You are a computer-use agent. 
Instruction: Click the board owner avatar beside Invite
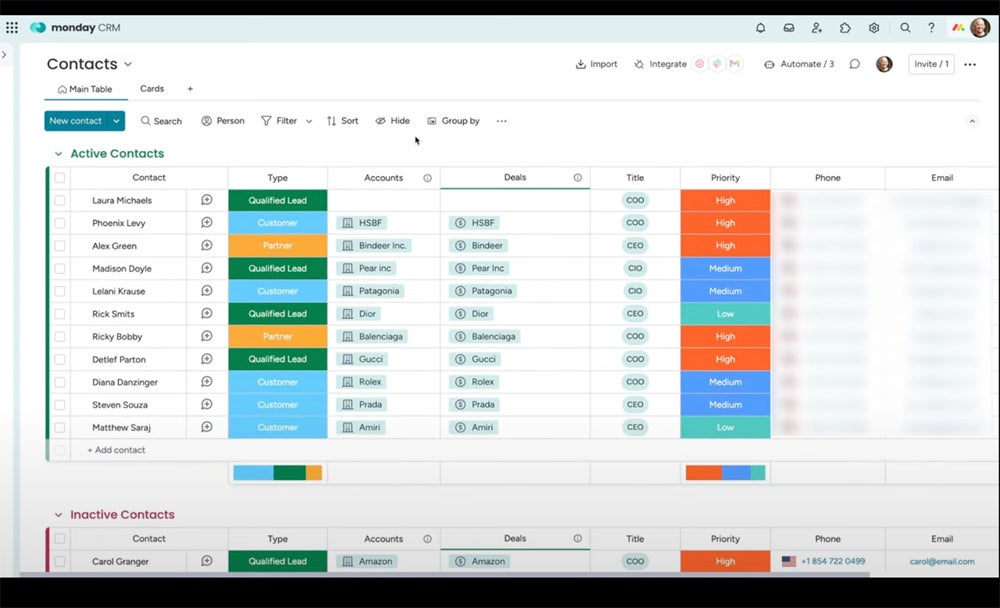[884, 64]
